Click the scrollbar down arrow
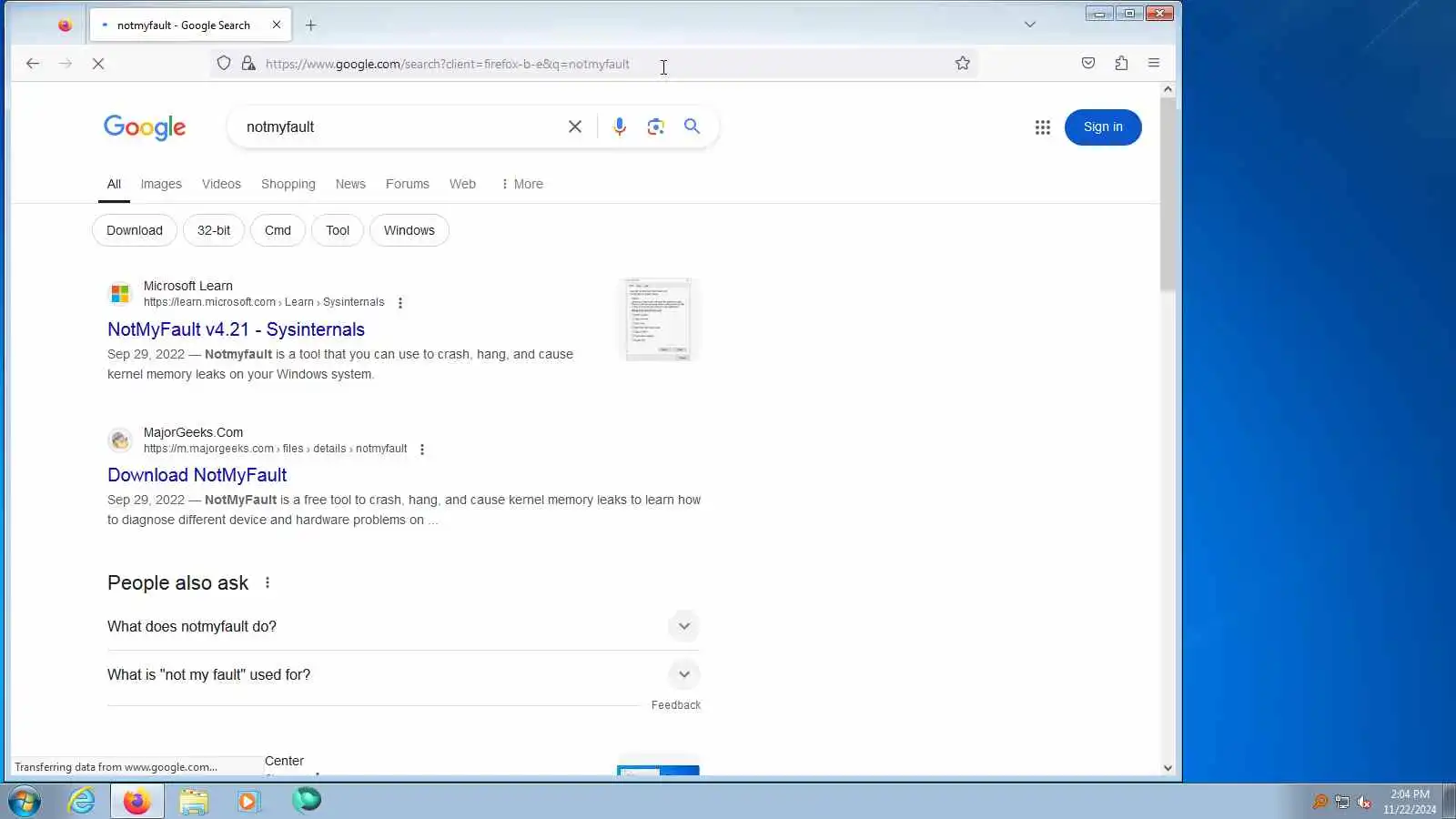This screenshot has width=1456, height=819. (x=1168, y=768)
